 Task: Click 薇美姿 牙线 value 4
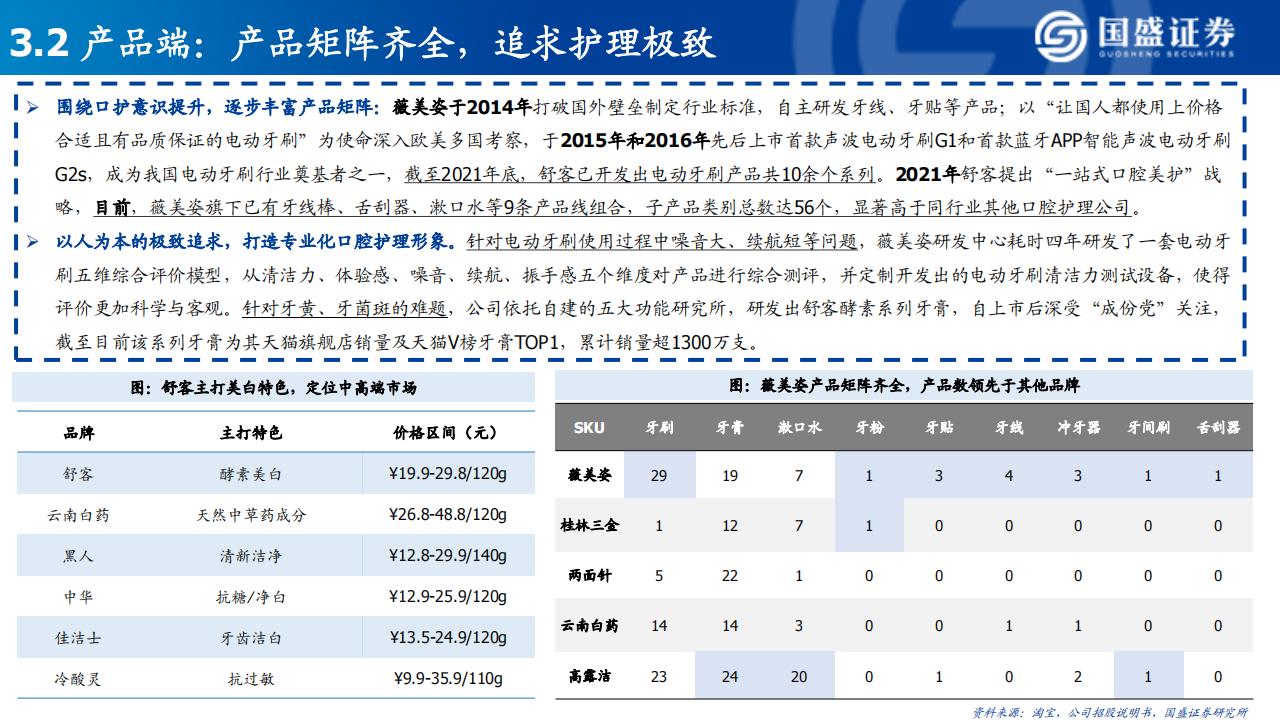[x=1009, y=476]
